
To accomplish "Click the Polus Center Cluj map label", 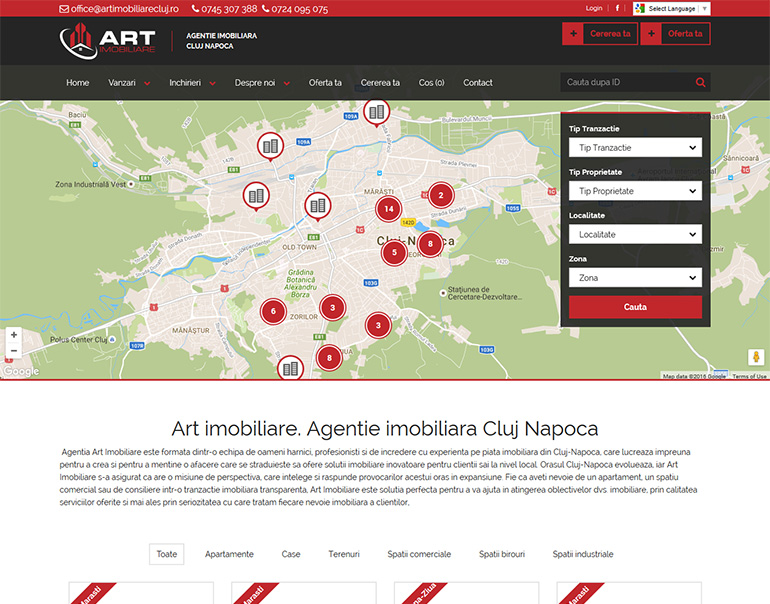I will click(x=79, y=339).
